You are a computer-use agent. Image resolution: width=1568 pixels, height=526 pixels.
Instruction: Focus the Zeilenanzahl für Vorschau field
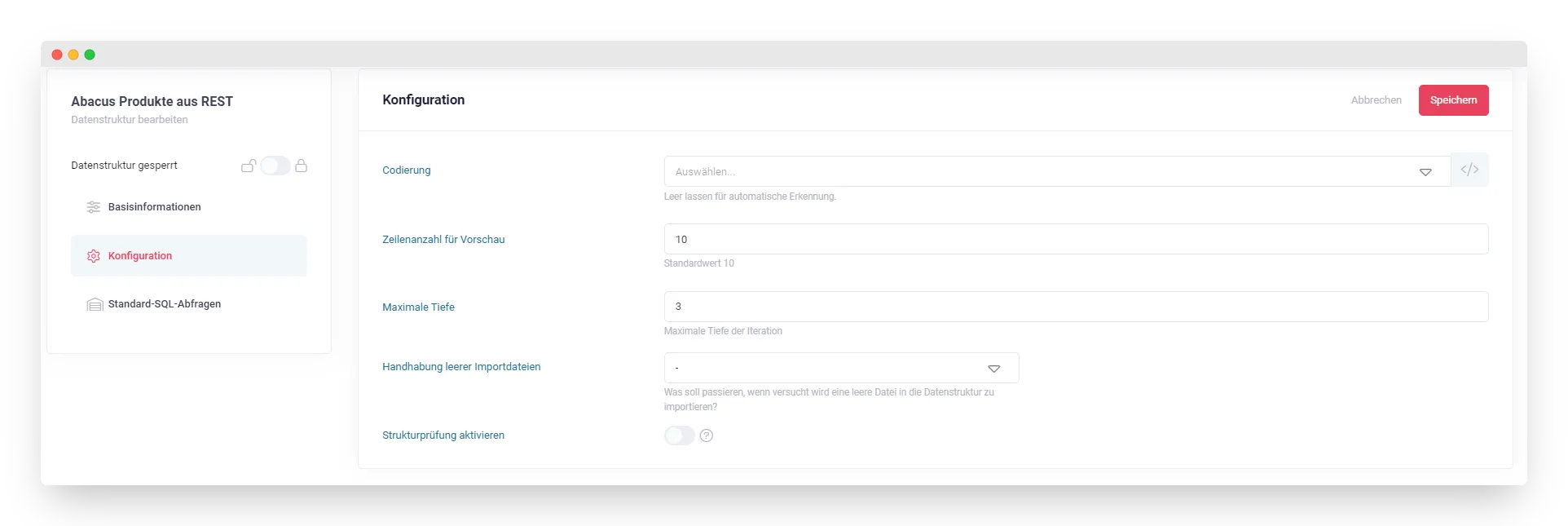1076,239
